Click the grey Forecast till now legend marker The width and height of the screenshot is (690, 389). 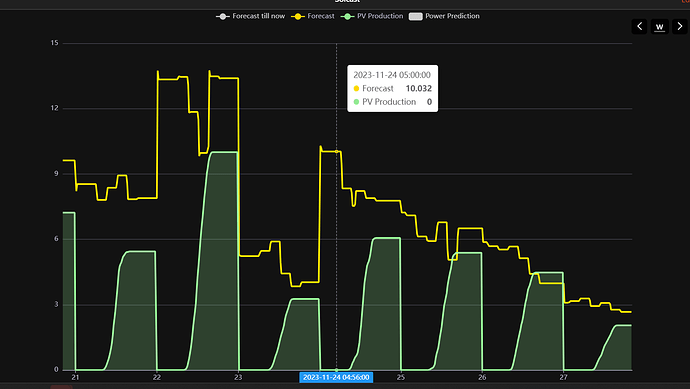click(223, 17)
